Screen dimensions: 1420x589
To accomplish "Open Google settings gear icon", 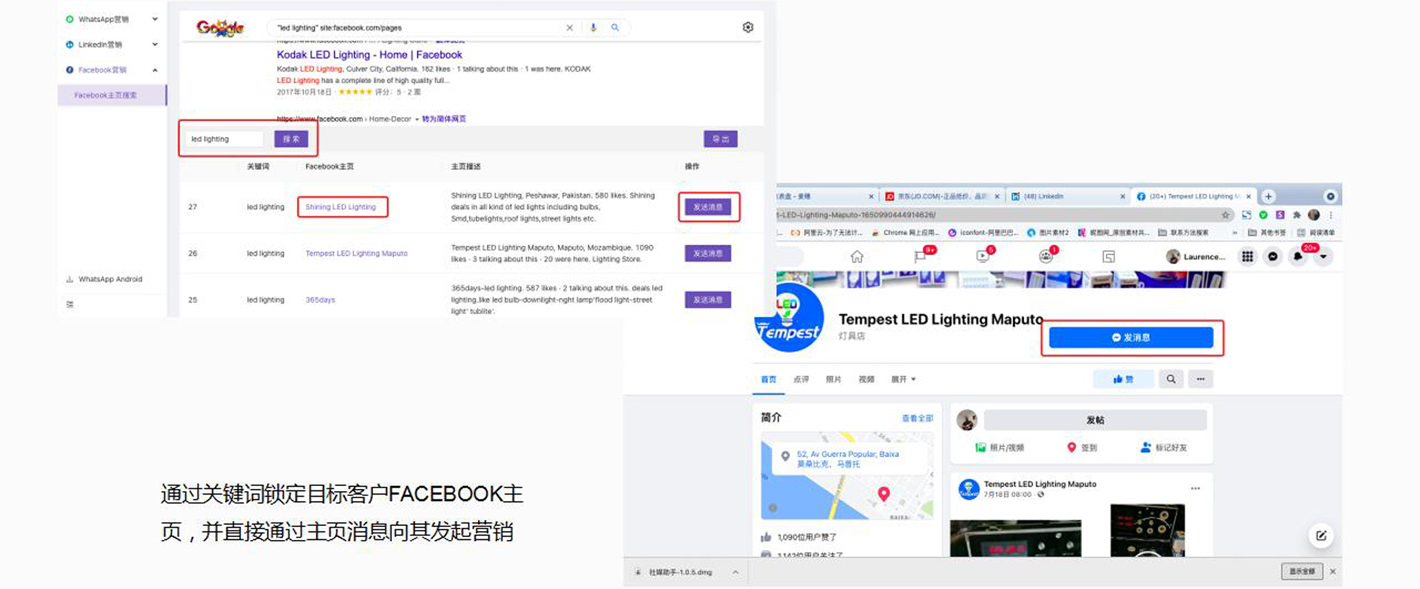I will [x=748, y=27].
